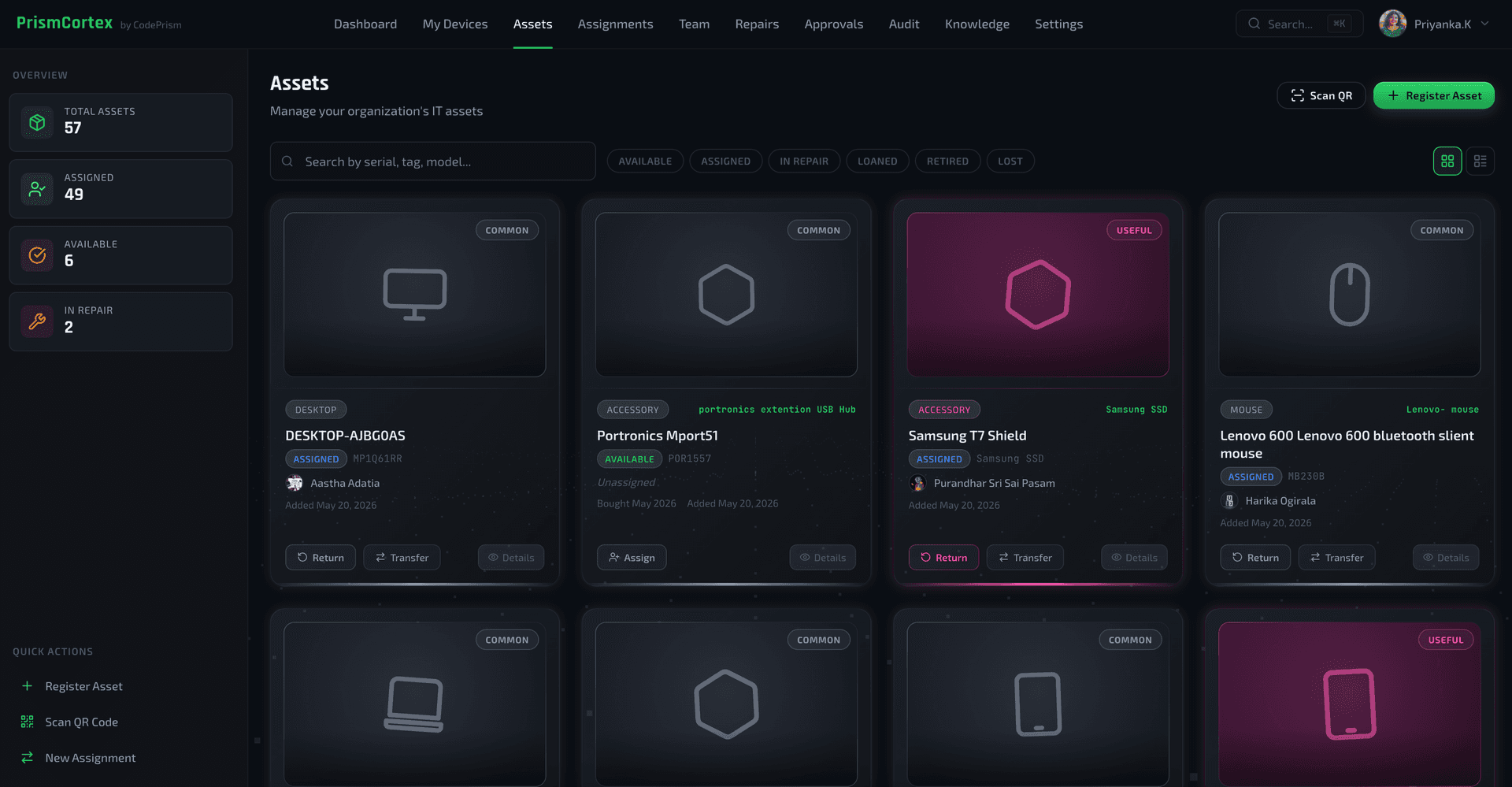The width and height of the screenshot is (1512, 787).
Task: Open the Assignments tab
Action: tap(615, 24)
